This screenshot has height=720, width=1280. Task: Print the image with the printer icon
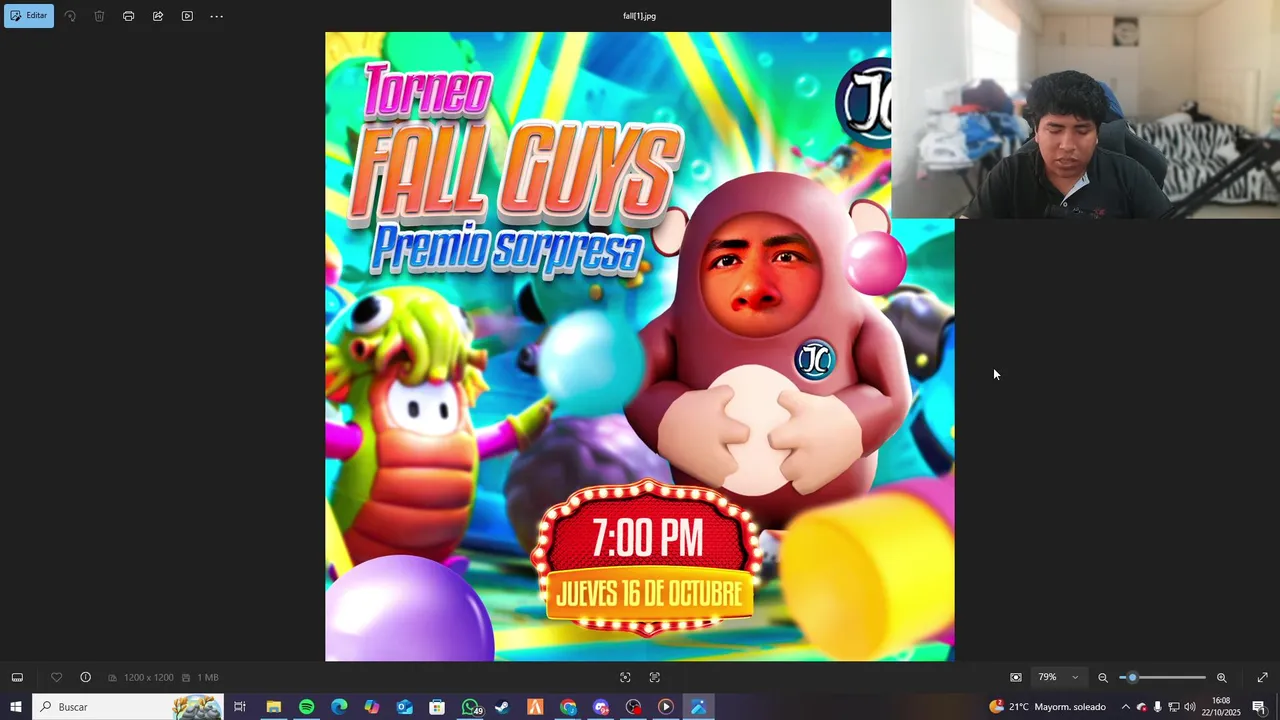pos(128,16)
